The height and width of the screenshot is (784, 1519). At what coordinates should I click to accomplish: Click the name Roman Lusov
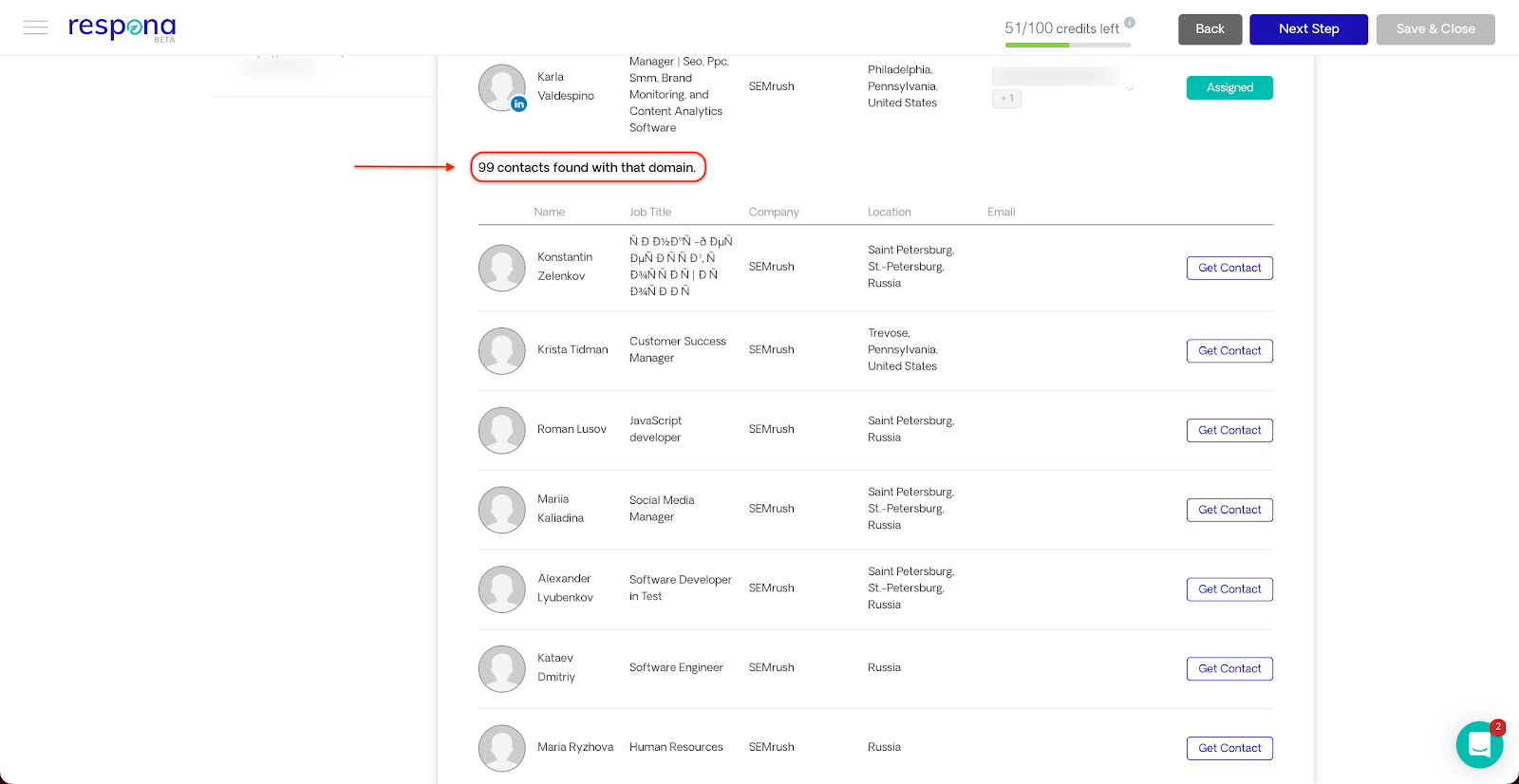[572, 429]
